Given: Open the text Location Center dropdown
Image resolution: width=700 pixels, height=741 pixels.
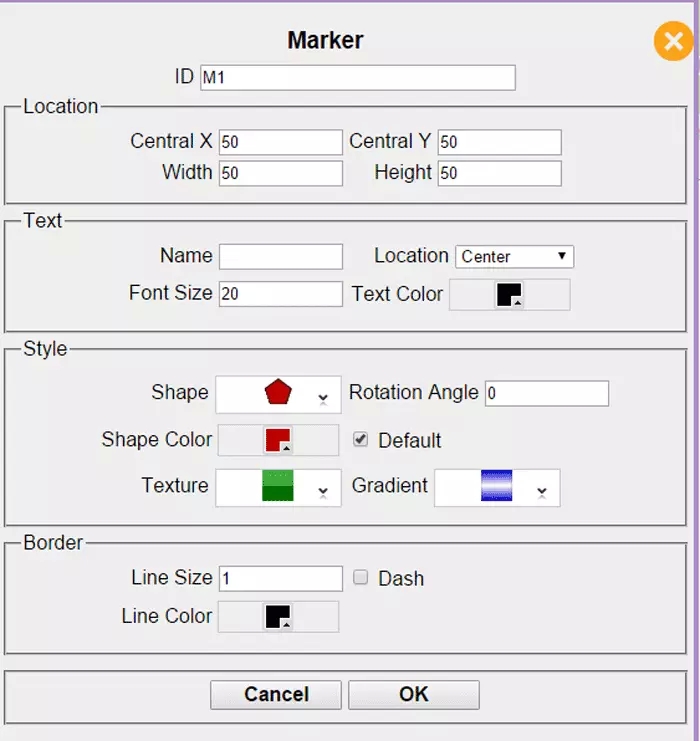Looking at the screenshot, I should coord(514,257).
